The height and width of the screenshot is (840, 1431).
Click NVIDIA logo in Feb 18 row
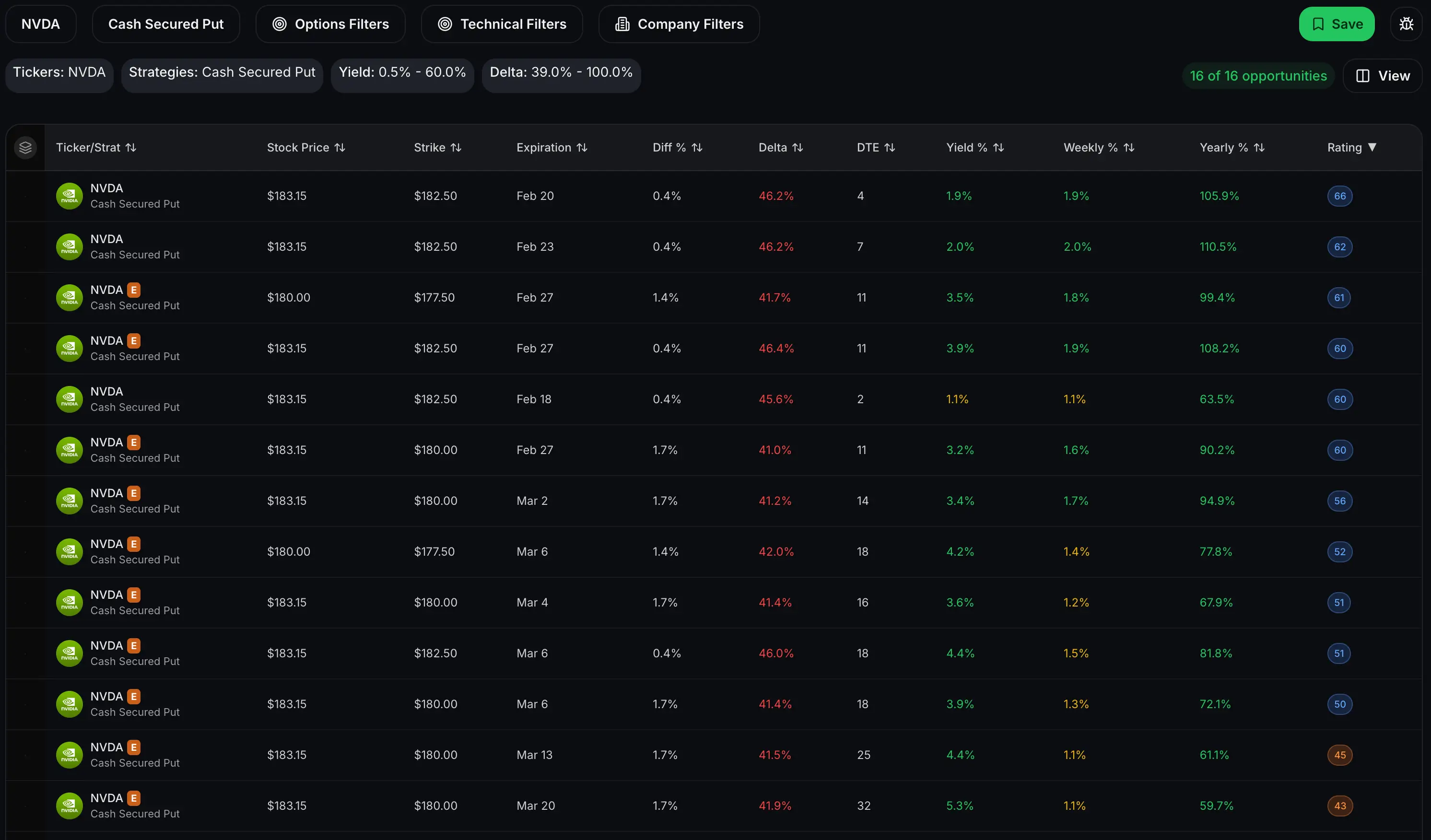click(x=69, y=399)
